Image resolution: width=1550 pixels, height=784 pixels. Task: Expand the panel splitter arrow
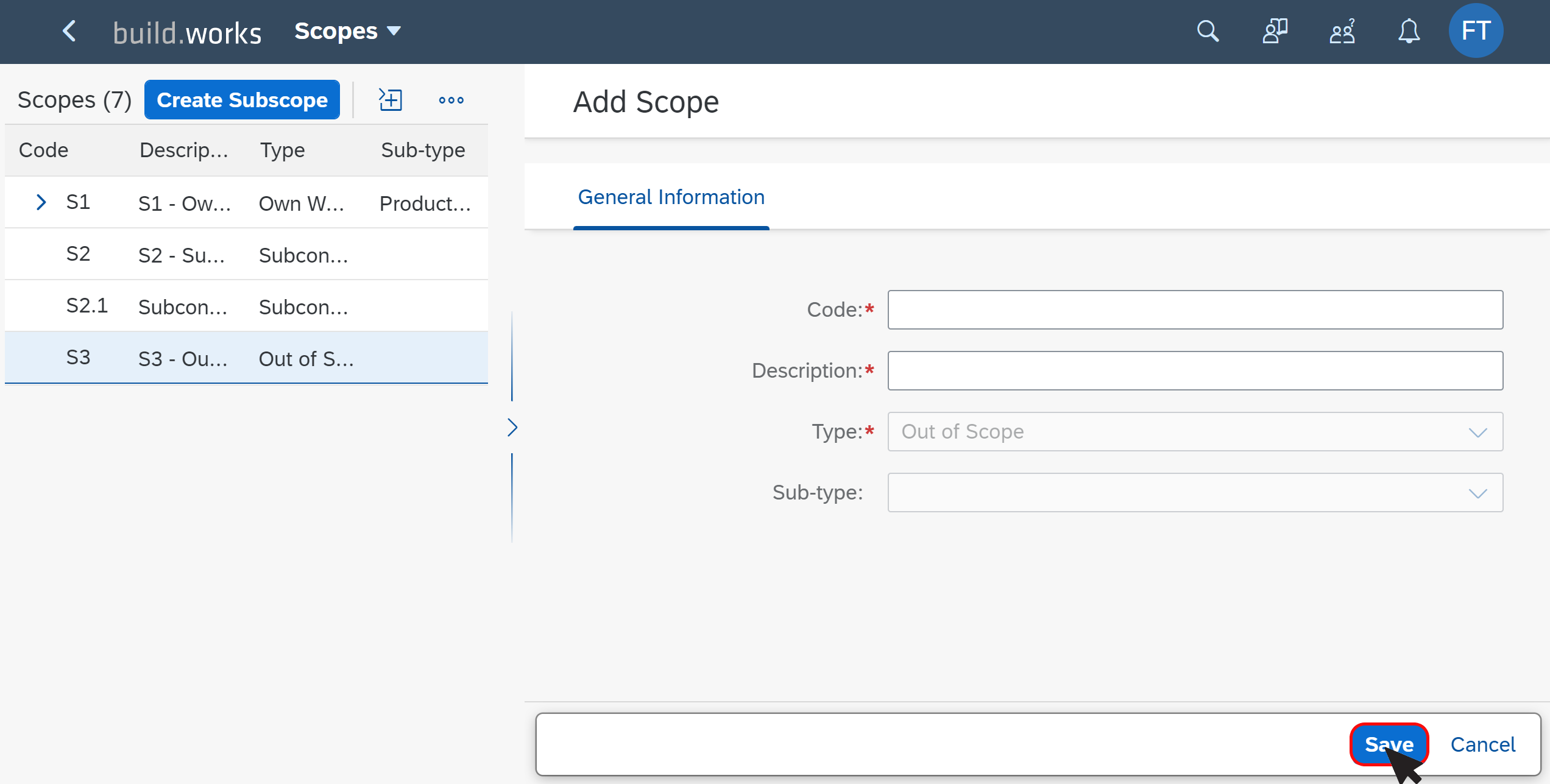point(512,428)
